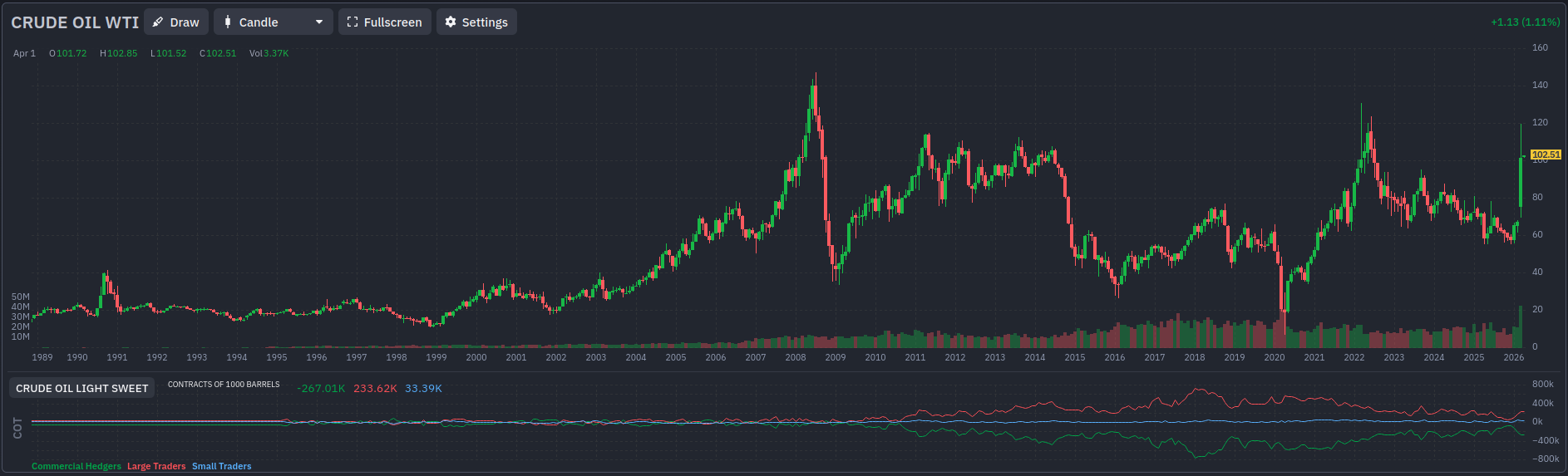Click the commercial hedgers value -267.01K
Image resolution: width=1568 pixels, height=476 pixels.
click(x=321, y=388)
